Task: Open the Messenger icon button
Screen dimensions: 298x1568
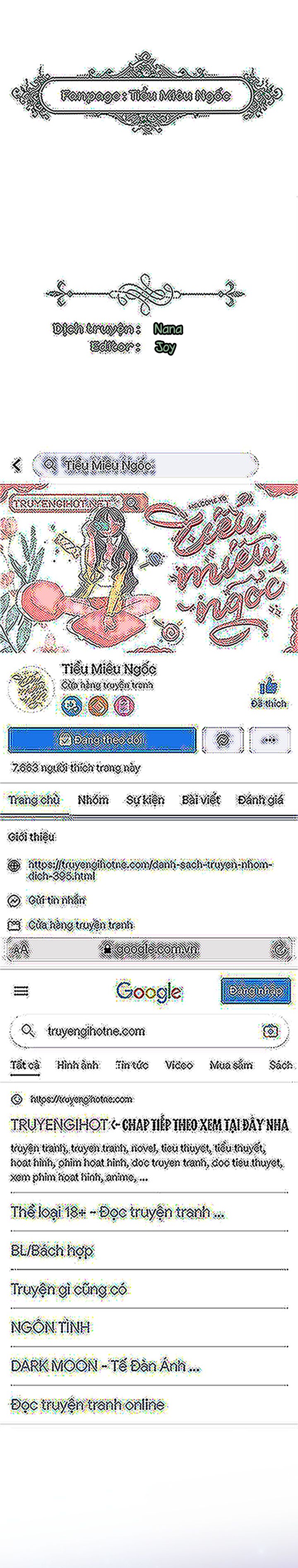Action: pyautogui.click(x=223, y=739)
